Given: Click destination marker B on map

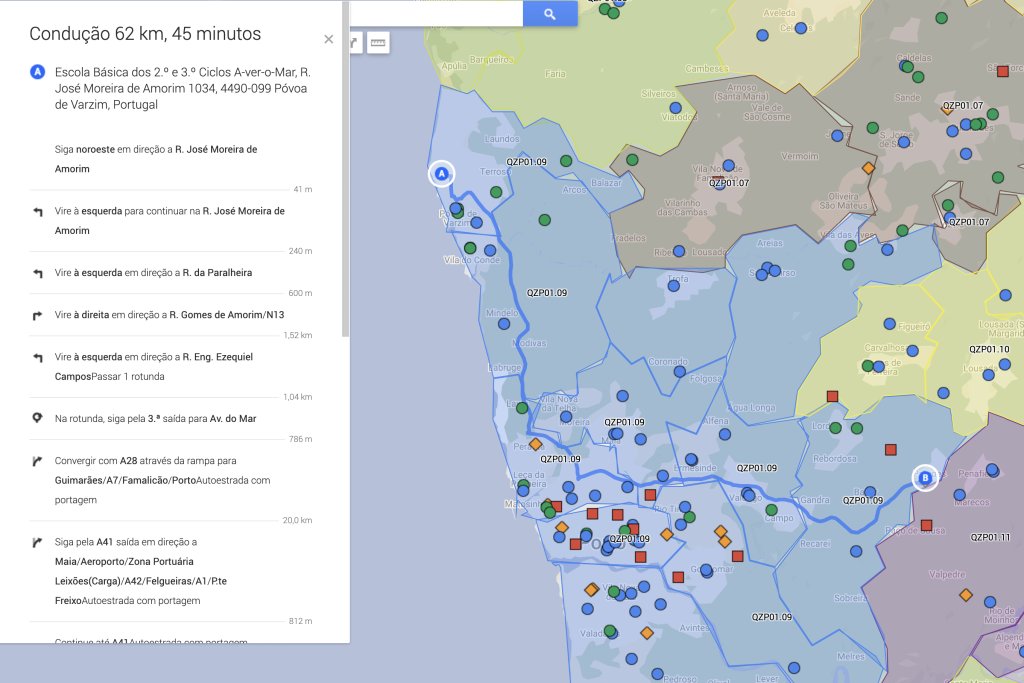Looking at the screenshot, I should [925, 478].
